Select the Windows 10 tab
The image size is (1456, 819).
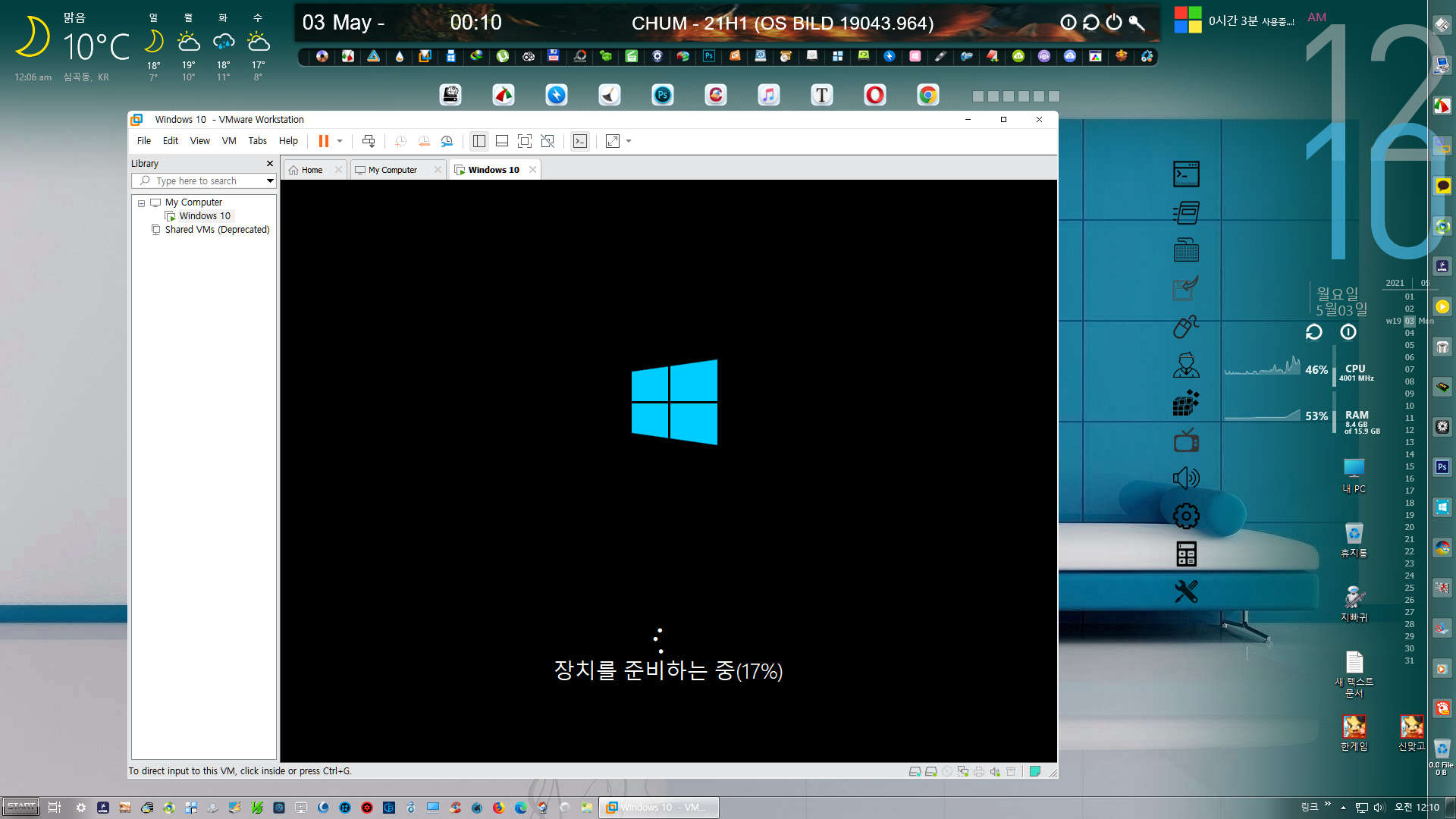(493, 170)
